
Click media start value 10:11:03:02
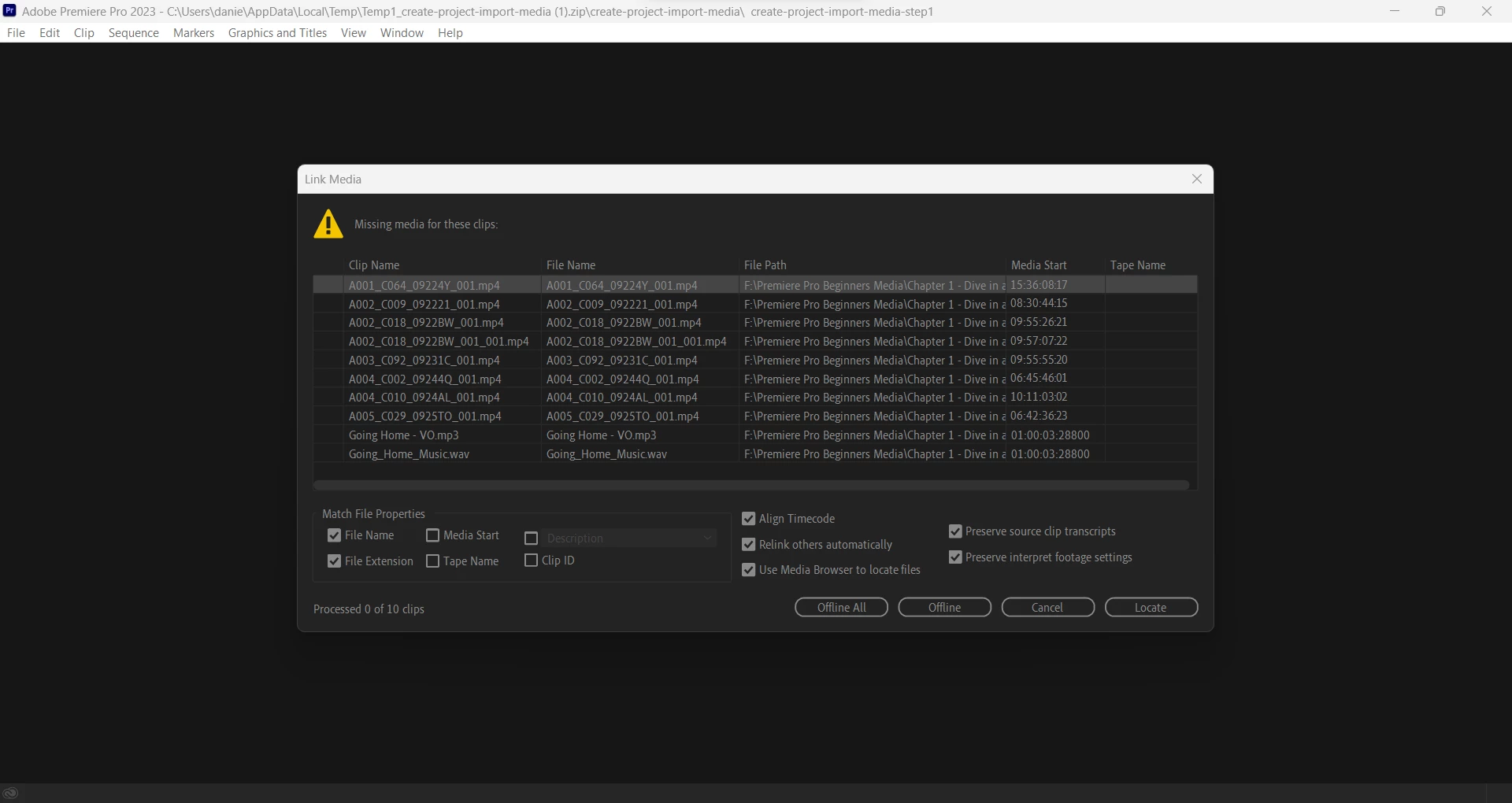(1039, 397)
